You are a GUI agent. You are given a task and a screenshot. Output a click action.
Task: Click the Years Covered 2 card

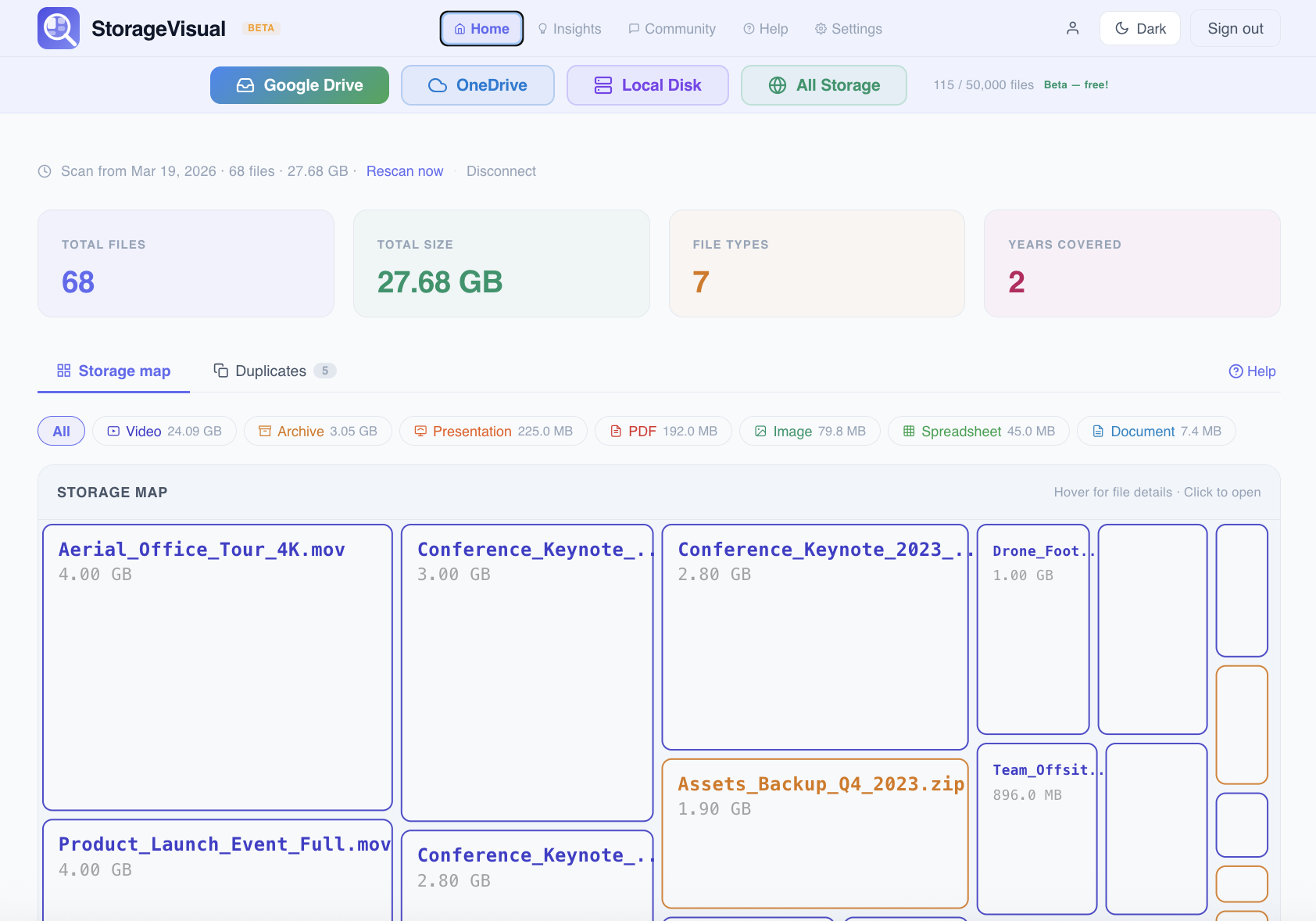click(1132, 263)
